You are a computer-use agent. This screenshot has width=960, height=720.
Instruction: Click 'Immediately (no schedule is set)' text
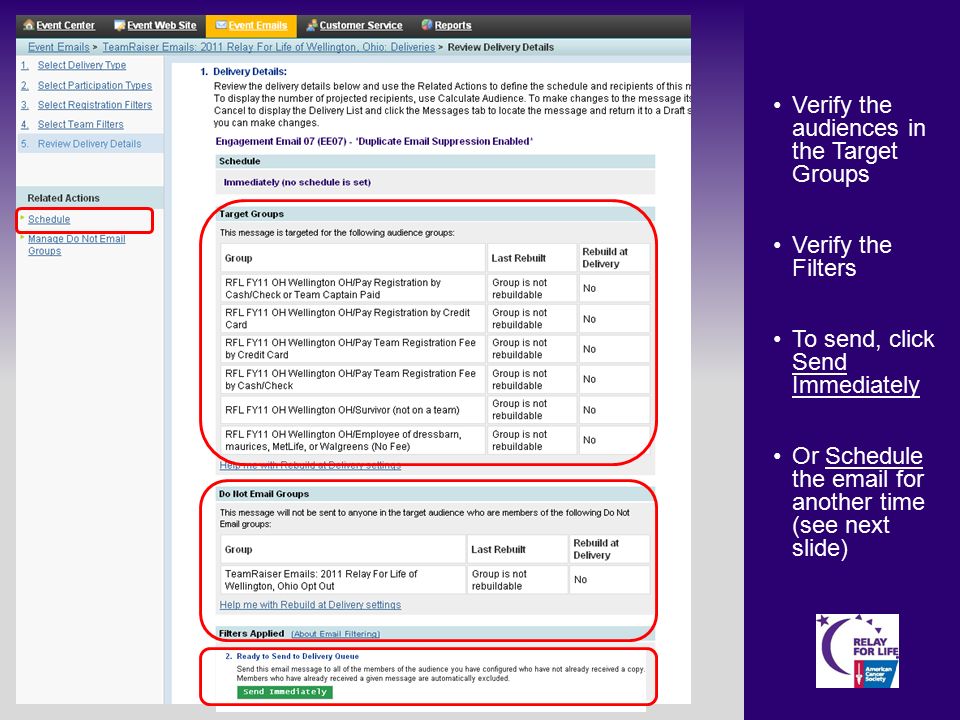coord(297,182)
